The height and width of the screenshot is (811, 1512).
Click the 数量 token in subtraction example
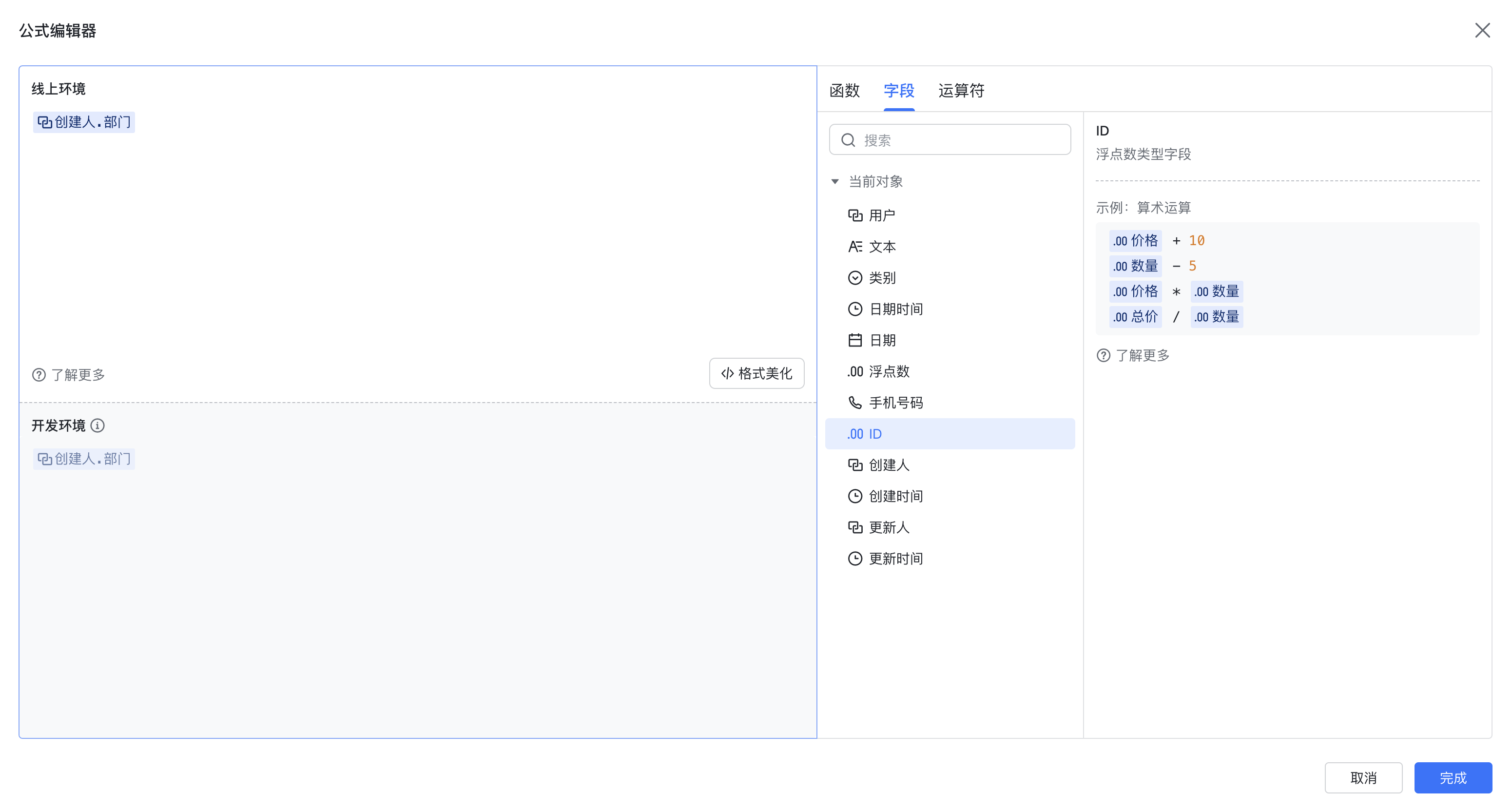point(1135,266)
